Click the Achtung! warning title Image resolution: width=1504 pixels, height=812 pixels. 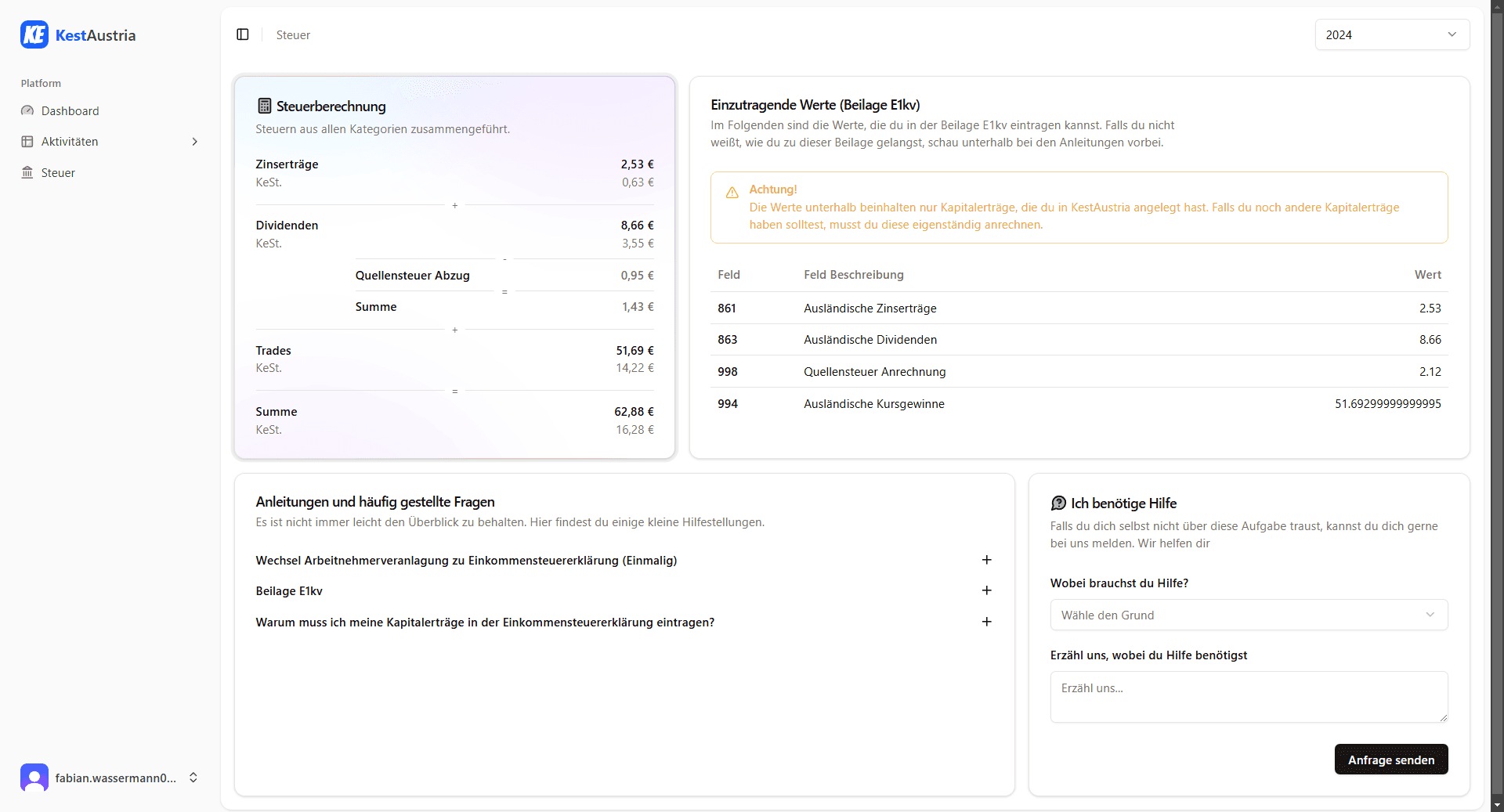773,189
